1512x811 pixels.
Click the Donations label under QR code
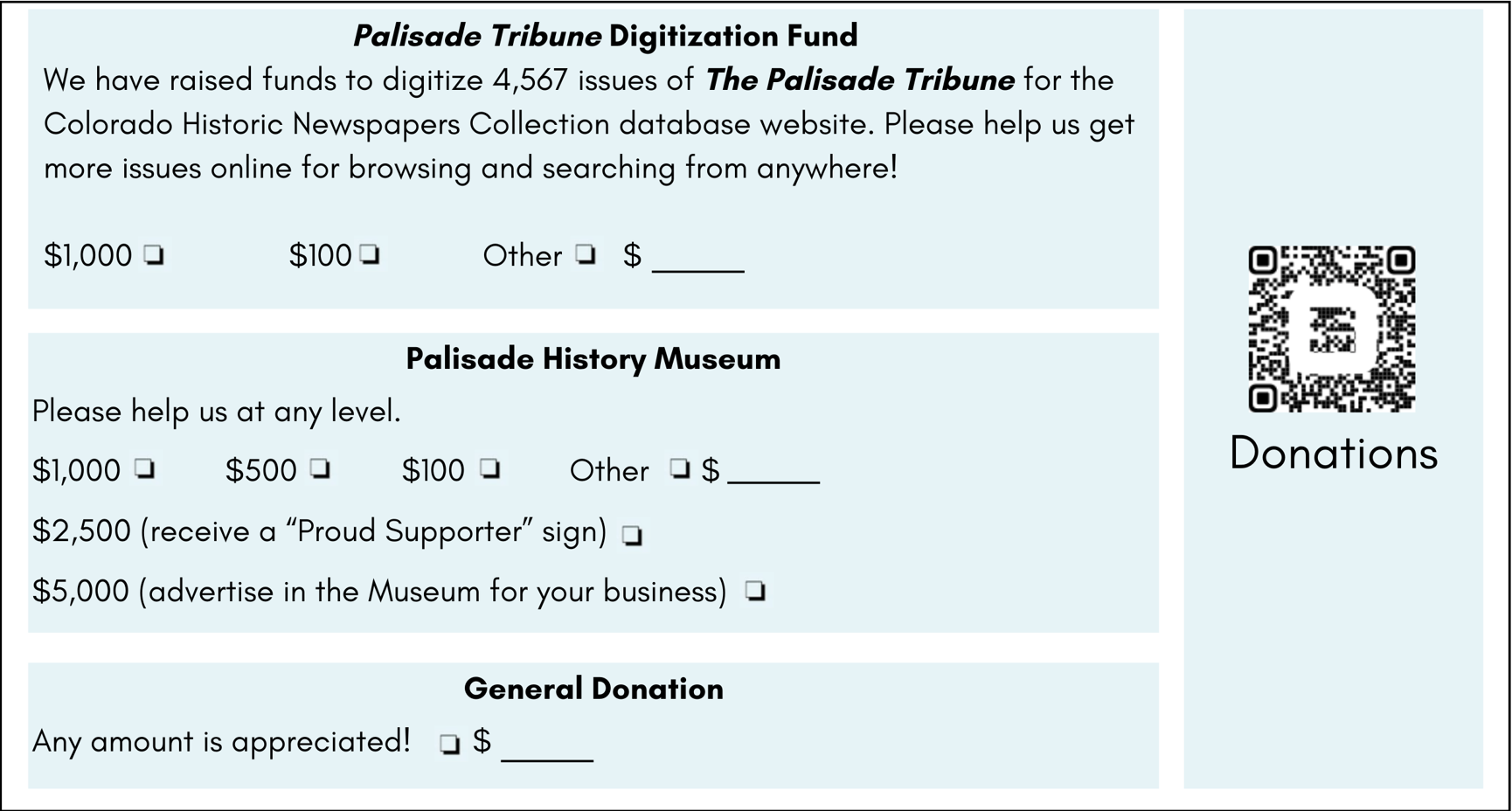pos(1333,454)
